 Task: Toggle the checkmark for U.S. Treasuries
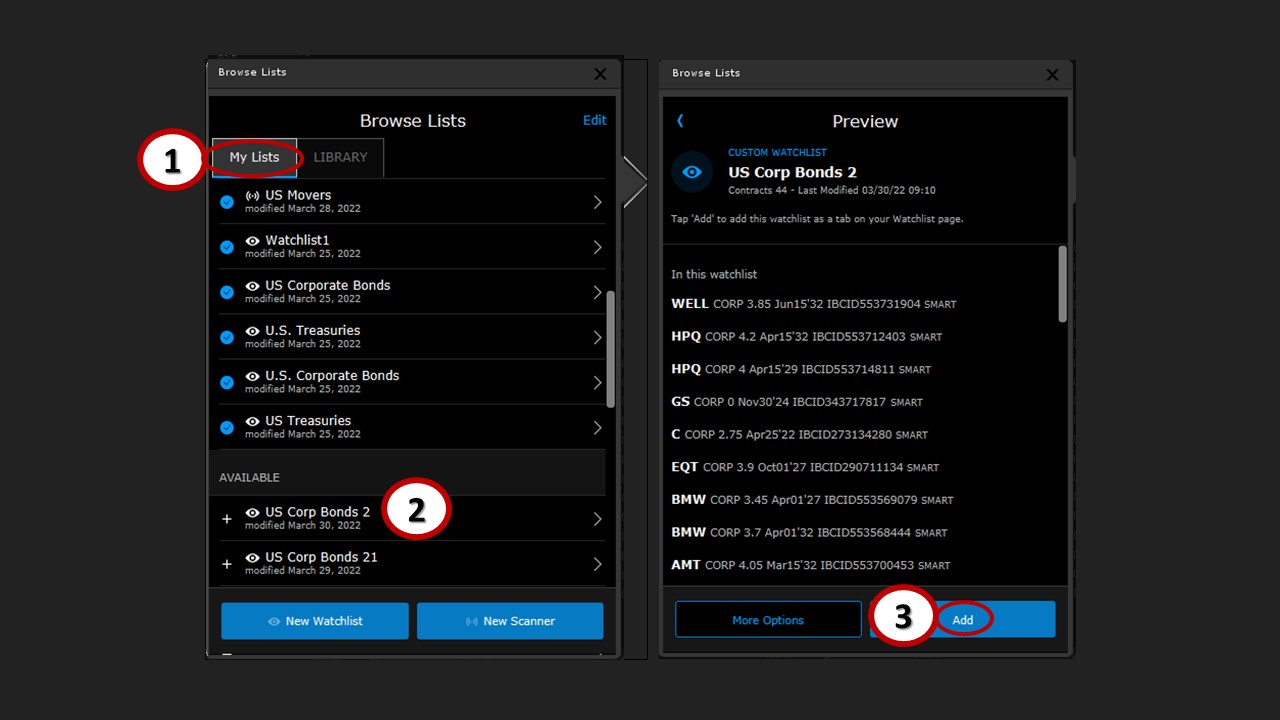pyautogui.click(x=227, y=337)
